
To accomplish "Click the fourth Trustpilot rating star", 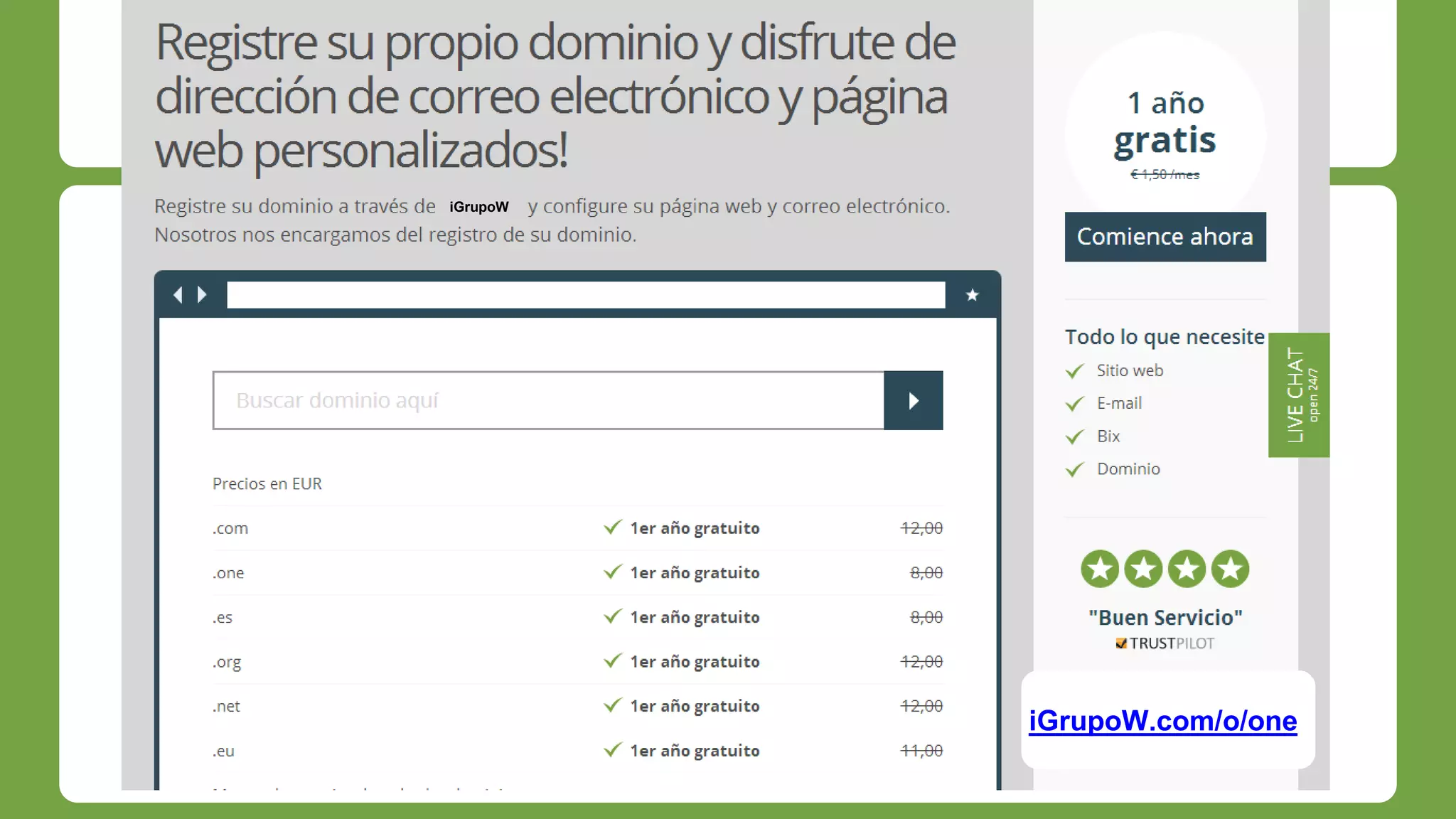I will coord(1230,569).
